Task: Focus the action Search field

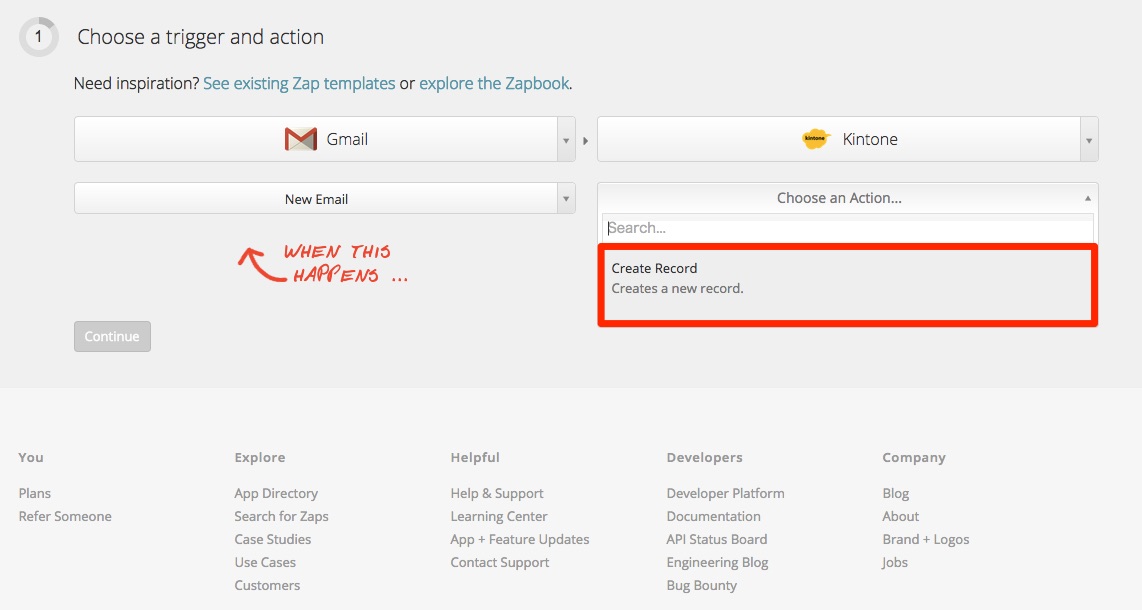Action: (848, 228)
